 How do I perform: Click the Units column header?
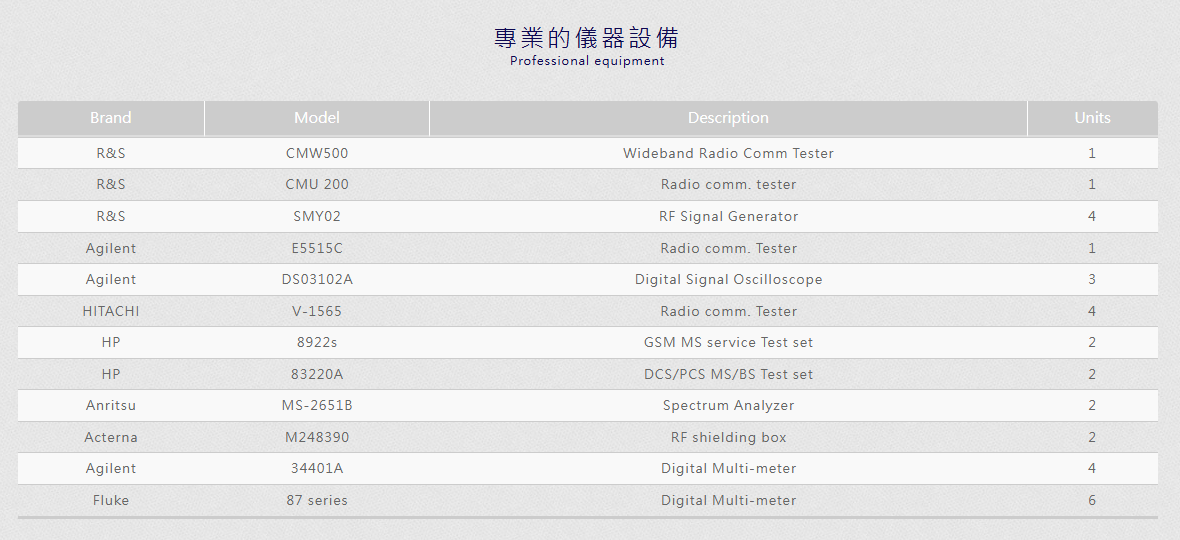(x=1093, y=118)
